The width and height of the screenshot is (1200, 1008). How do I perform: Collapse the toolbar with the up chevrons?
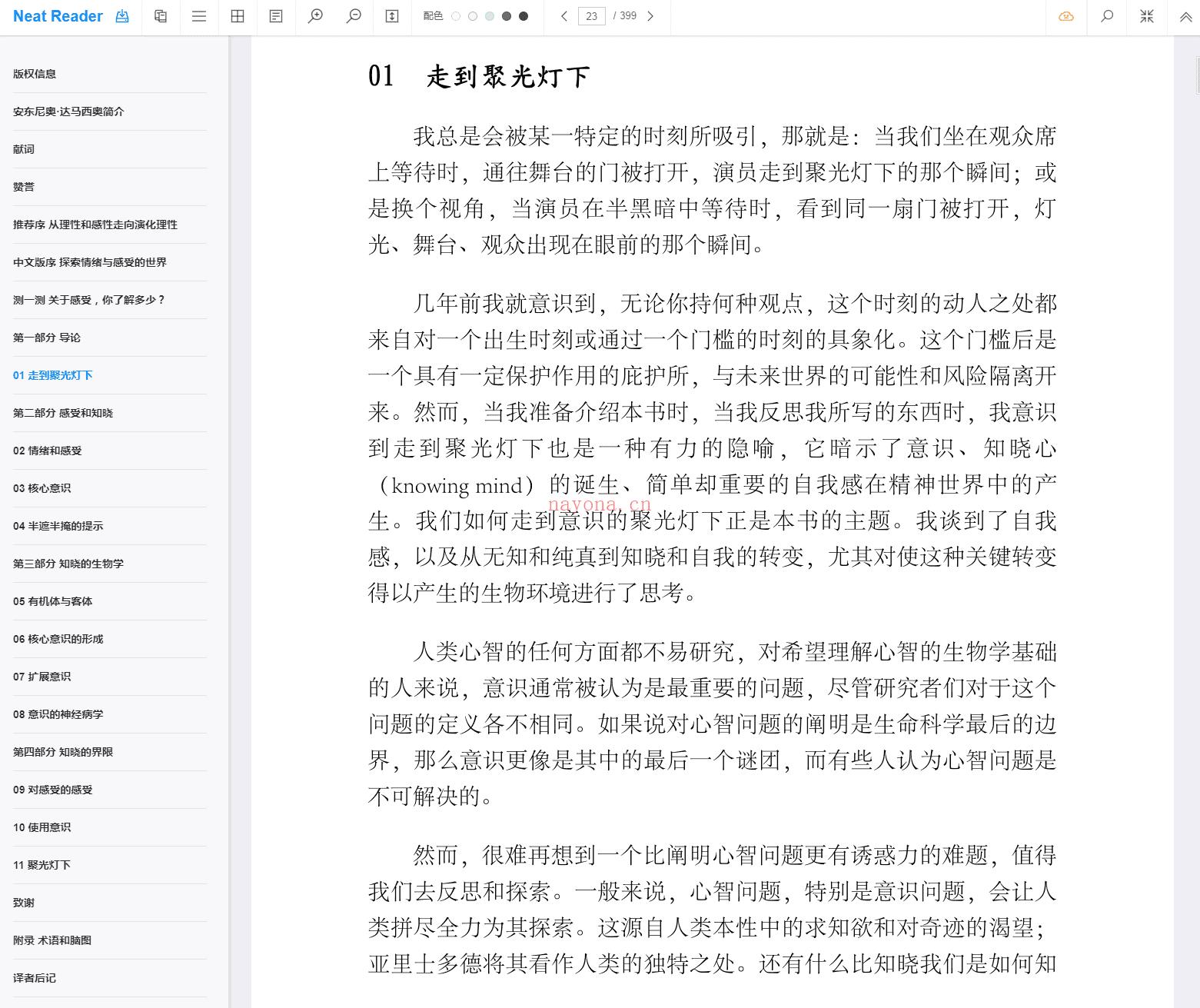coord(1185,16)
